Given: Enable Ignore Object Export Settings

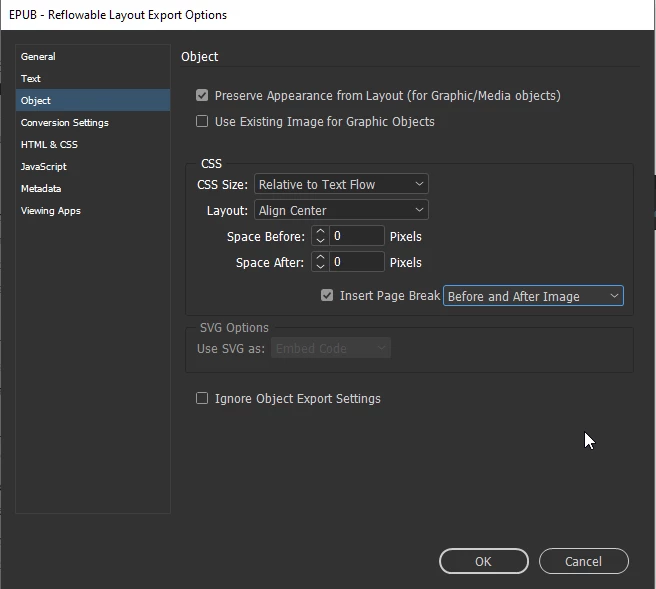Looking at the screenshot, I should [202, 398].
